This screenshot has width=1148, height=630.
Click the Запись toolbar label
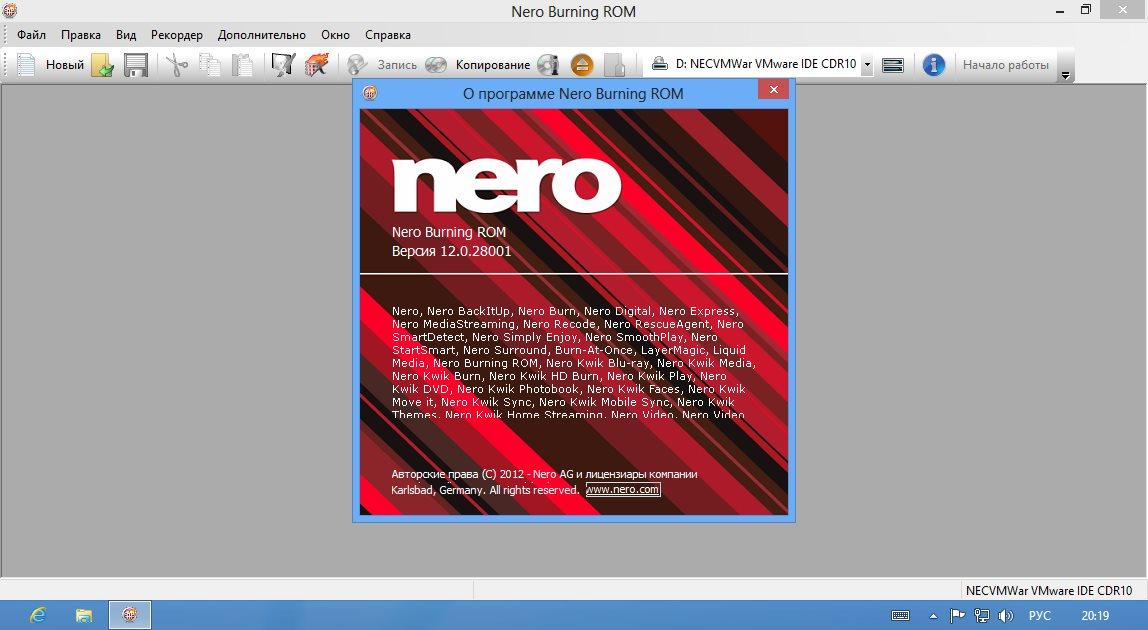tap(397, 64)
